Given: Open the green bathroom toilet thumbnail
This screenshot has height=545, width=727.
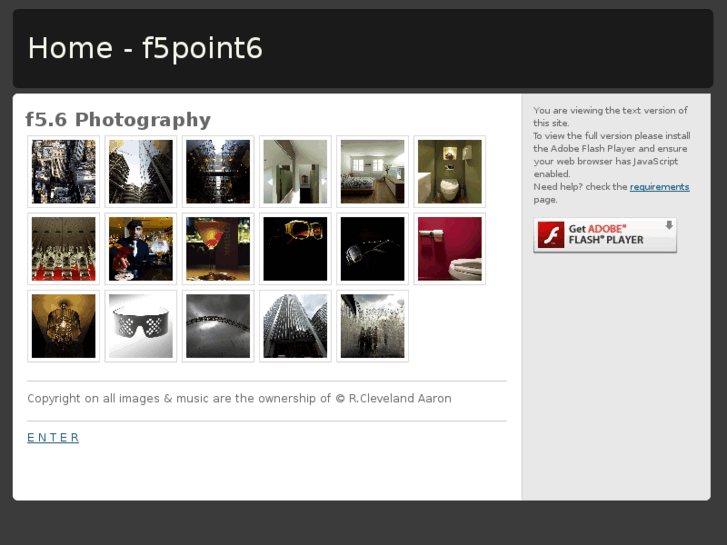Looking at the screenshot, I should pyautogui.click(x=449, y=171).
